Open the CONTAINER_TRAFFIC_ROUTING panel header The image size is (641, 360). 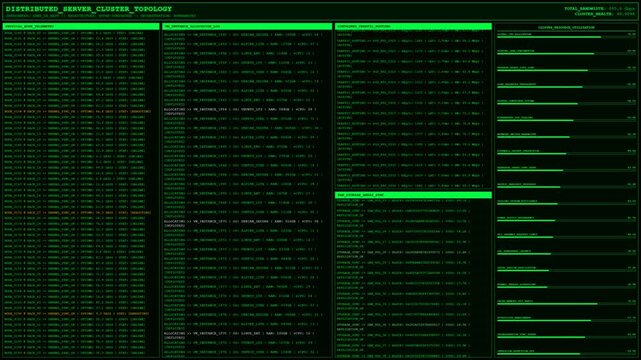[x=413, y=26]
